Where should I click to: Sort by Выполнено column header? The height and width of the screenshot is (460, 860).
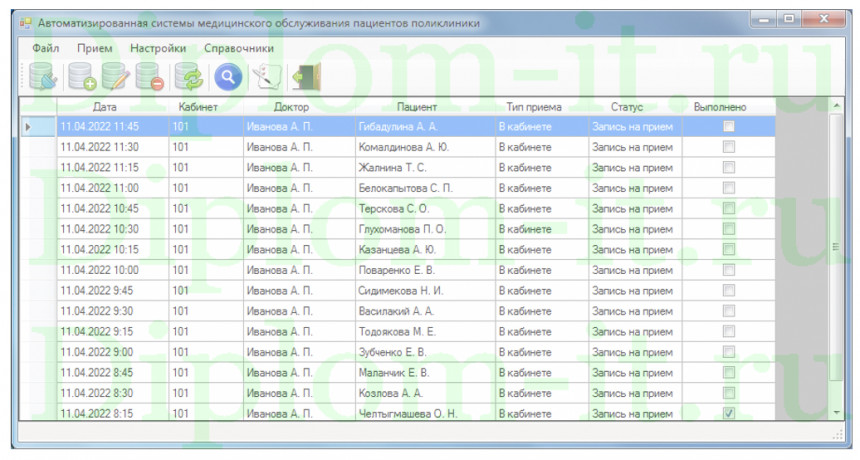pyautogui.click(x=728, y=107)
